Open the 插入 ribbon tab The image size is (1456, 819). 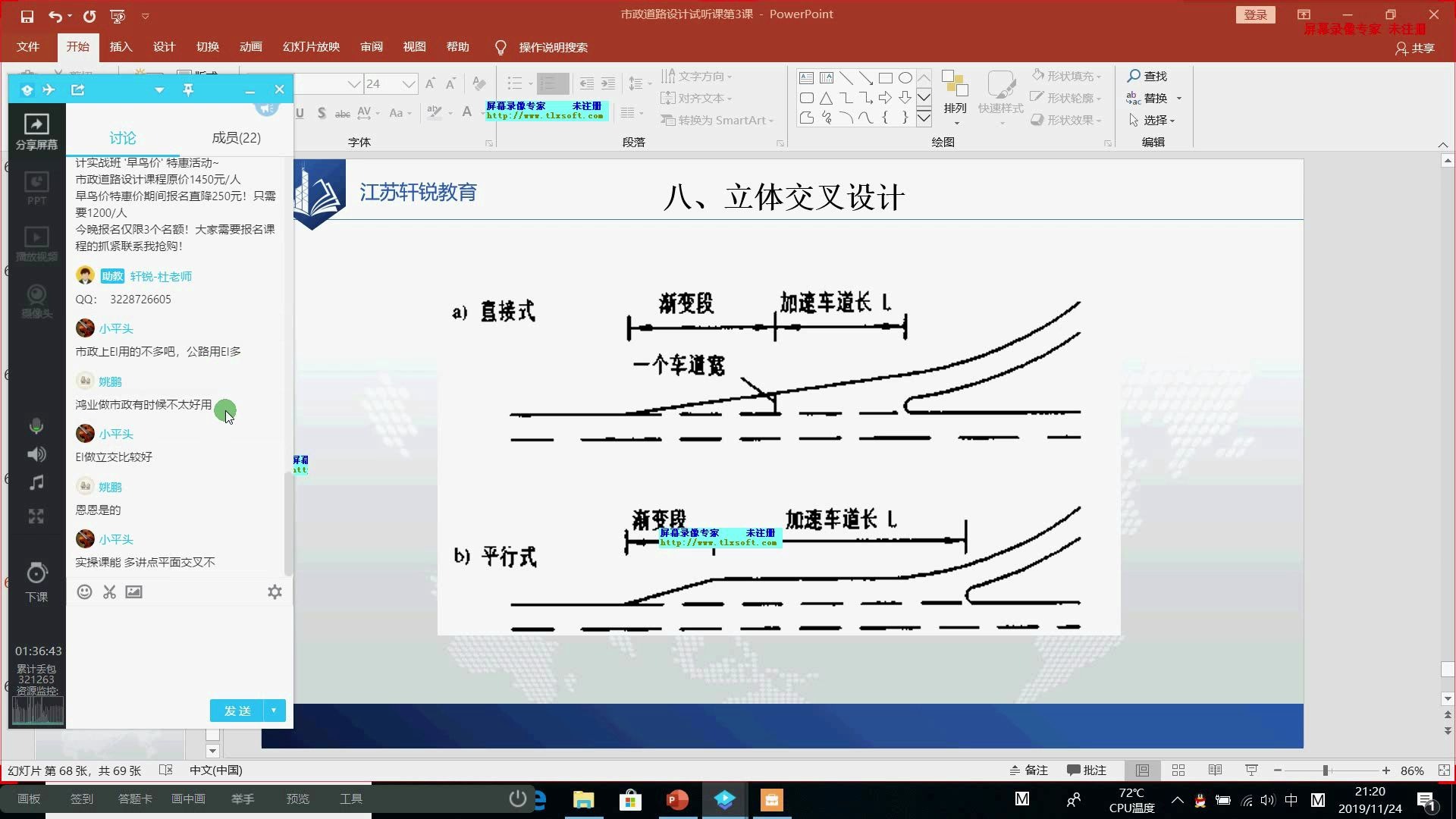[121, 47]
